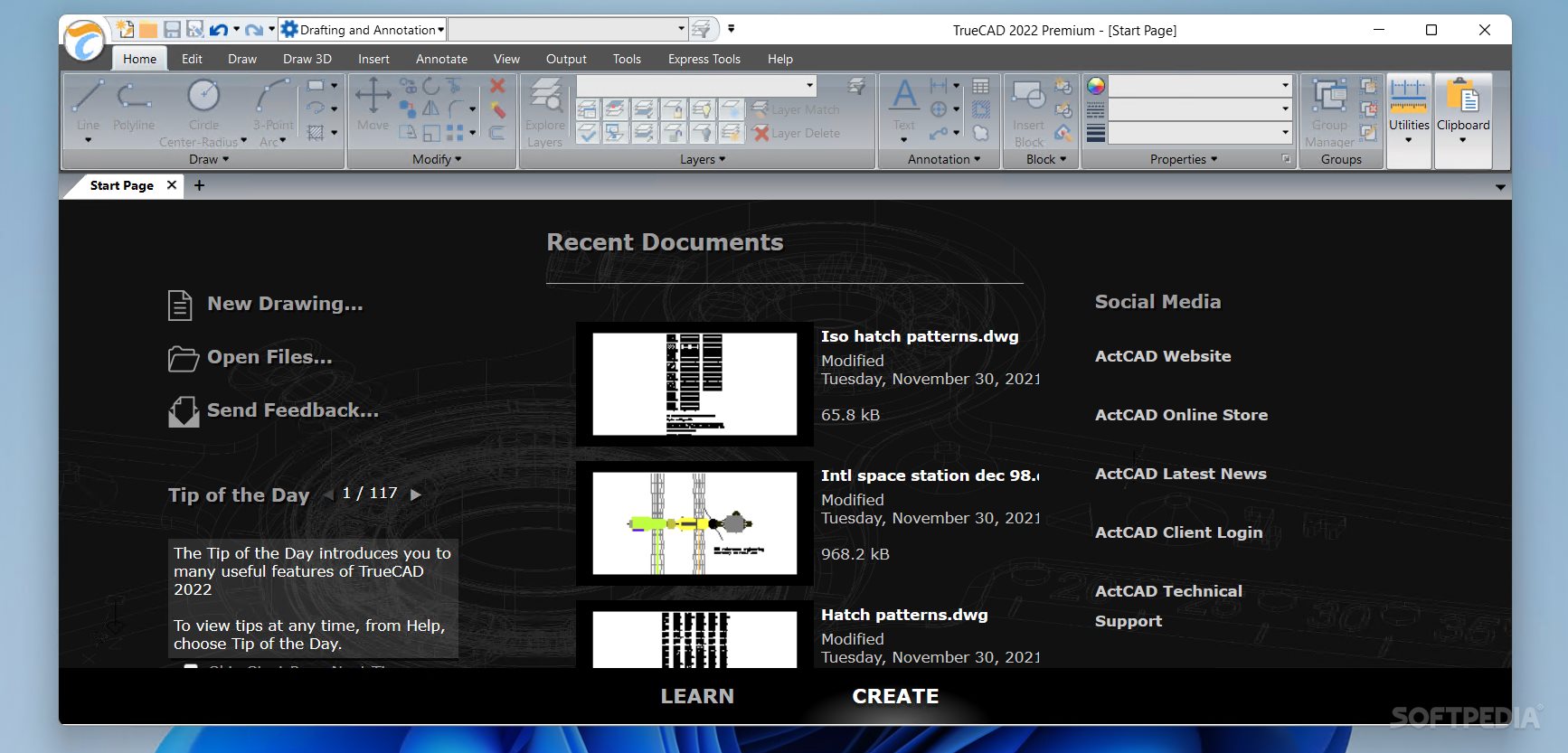The height and width of the screenshot is (753, 1568).
Task: Expand the Modify panel flyout
Action: pyautogui.click(x=437, y=159)
